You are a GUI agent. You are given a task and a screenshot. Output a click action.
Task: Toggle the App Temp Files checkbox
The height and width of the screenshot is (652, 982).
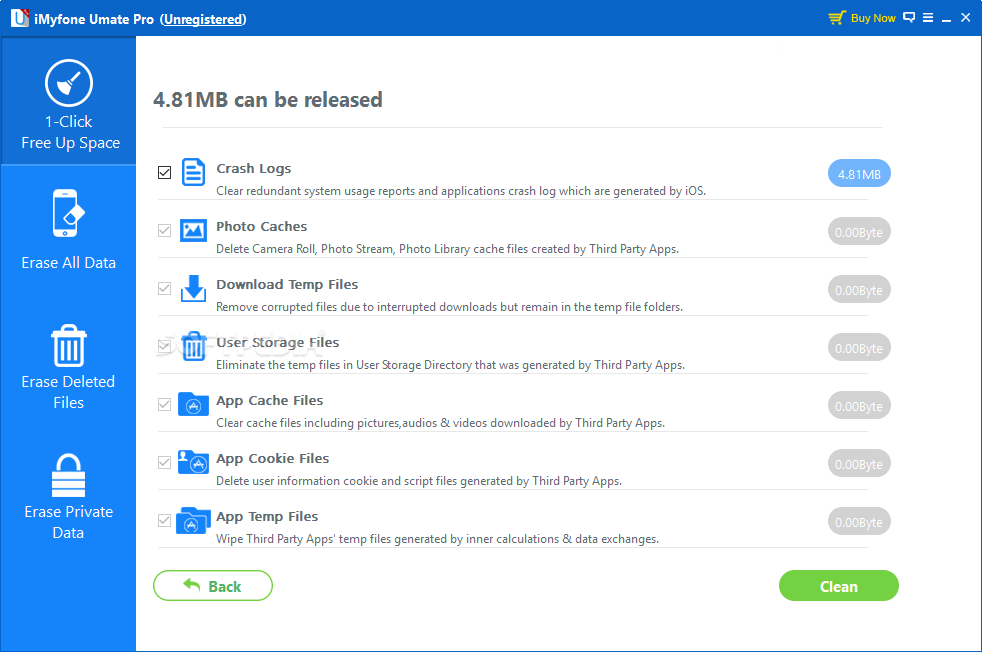165,520
